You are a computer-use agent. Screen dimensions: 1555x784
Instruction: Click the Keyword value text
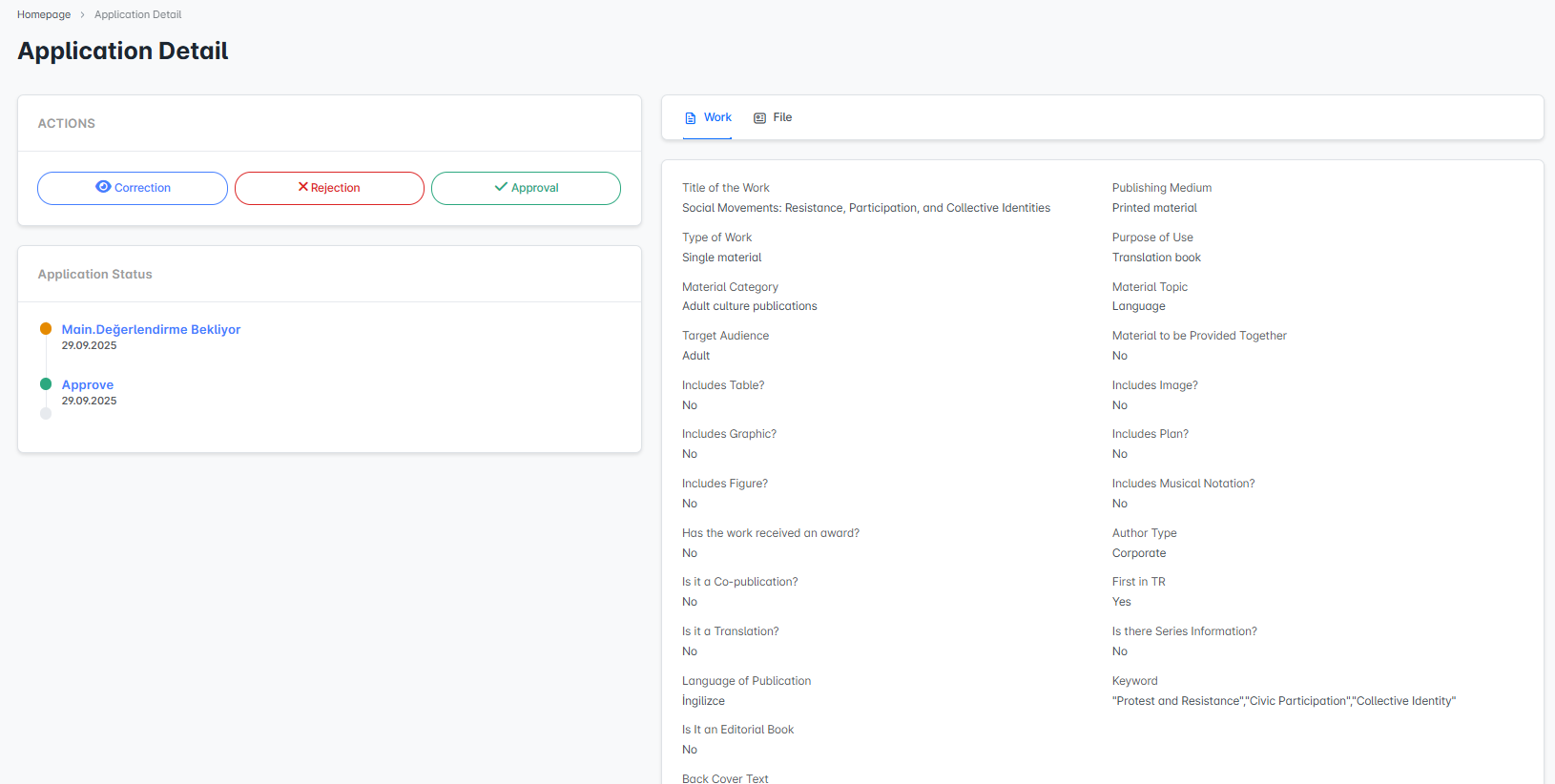1283,701
